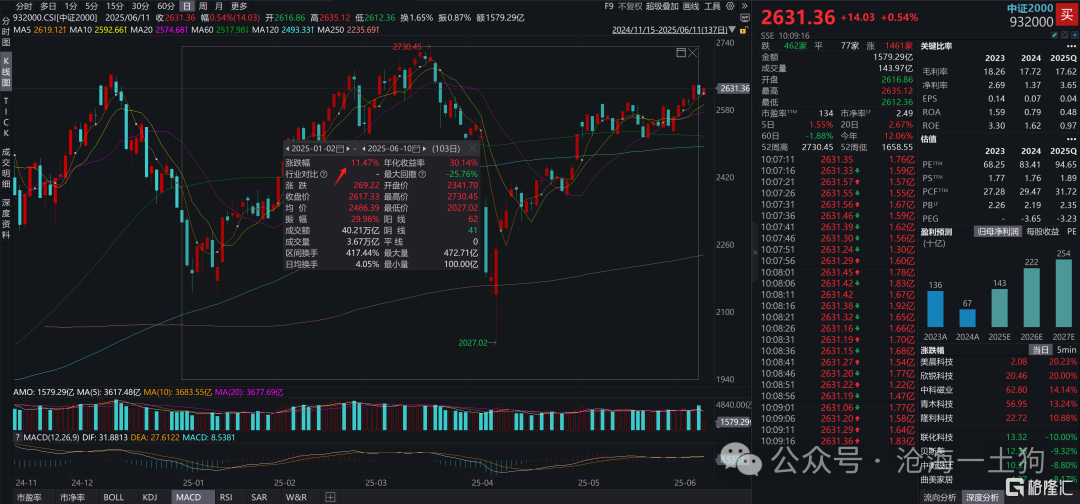Image resolution: width=1080 pixels, height=504 pixels.
Task: Select the 60分 period
Action: click(x=166, y=6)
